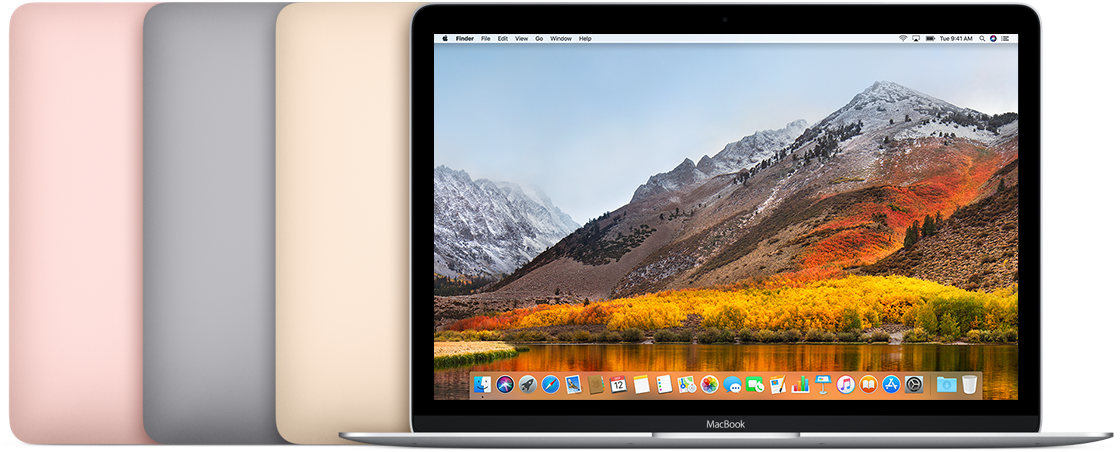Activate Siri in the menu bar
The height and width of the screenshot is (452, 1120).
pos(994,39)
